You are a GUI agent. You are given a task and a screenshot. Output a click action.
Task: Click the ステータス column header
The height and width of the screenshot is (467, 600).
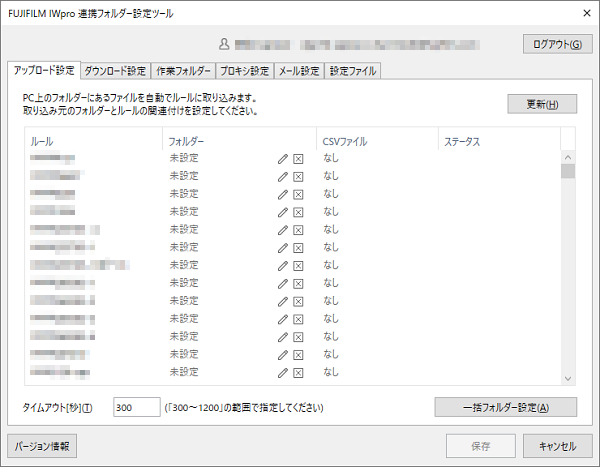click(499, 141)
